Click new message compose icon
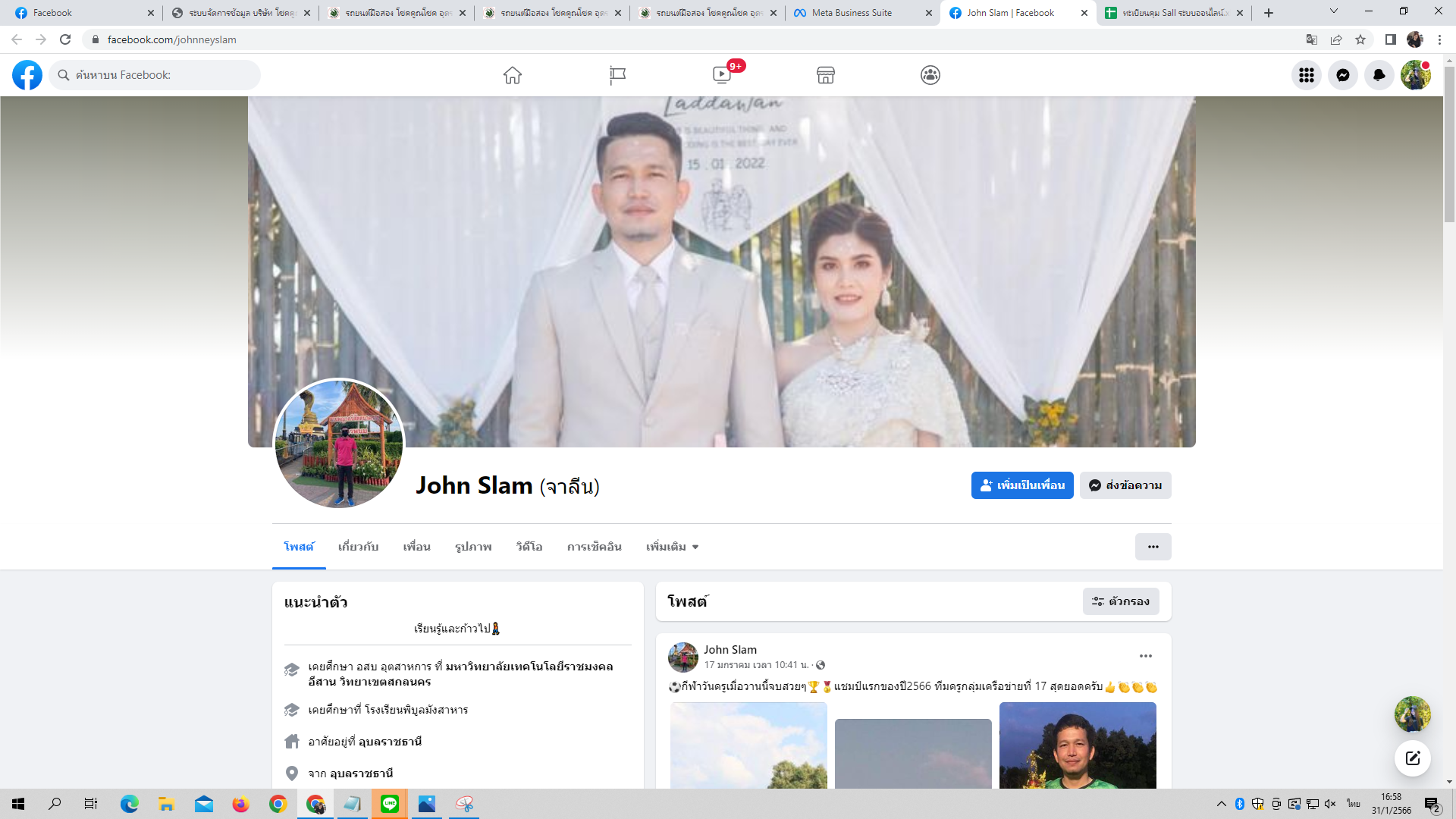1456x819 pixels. coord(1413,758)
